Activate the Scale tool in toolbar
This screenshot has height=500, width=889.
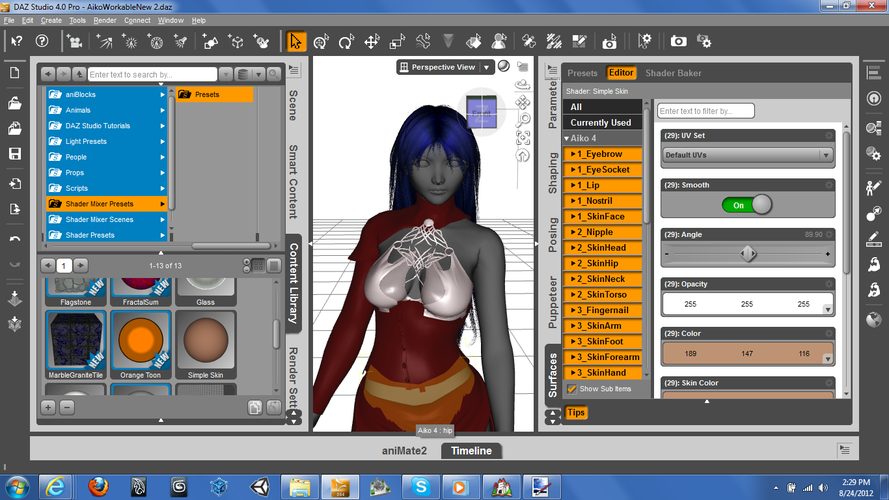click(397, 41)
